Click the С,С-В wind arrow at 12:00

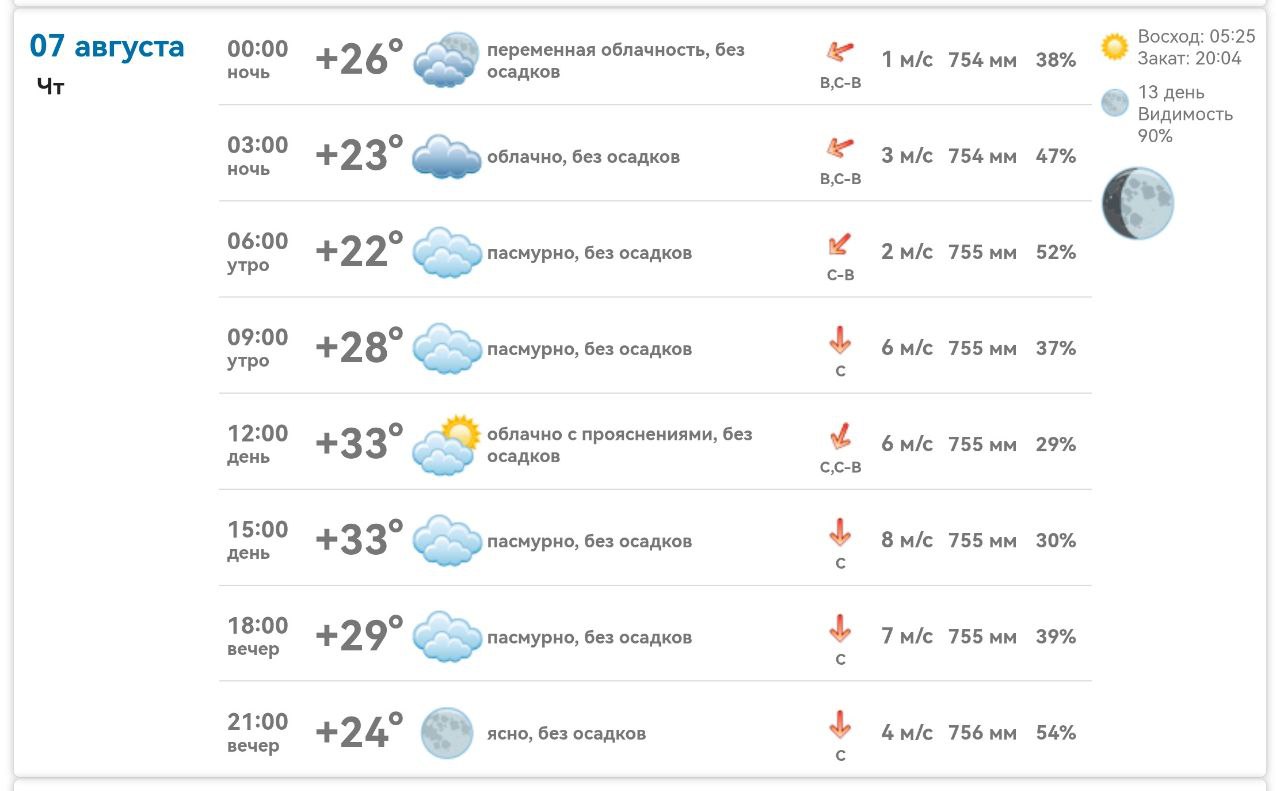(x=841, y=437)
